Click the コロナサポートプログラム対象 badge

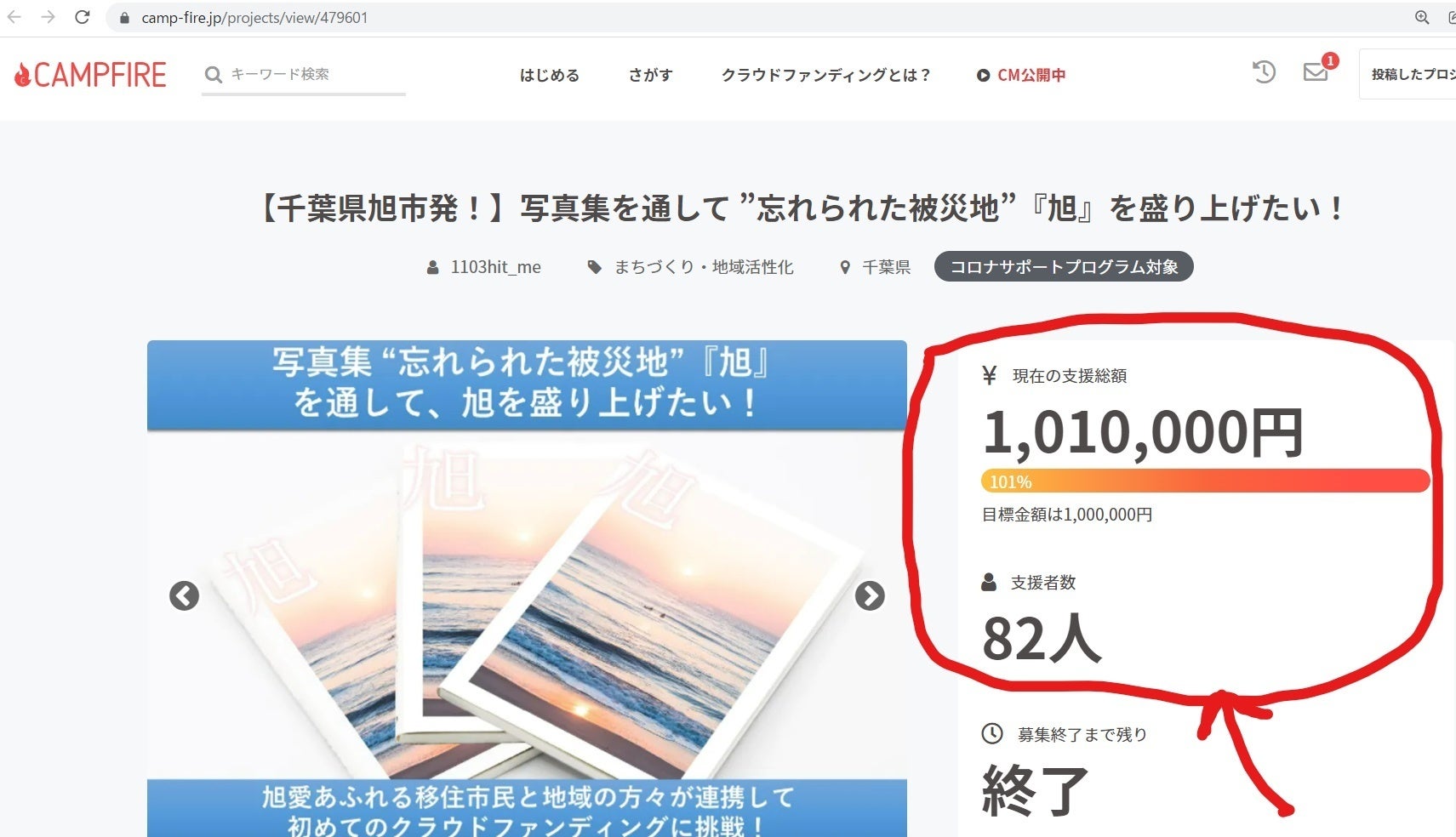coord(1063,267)
